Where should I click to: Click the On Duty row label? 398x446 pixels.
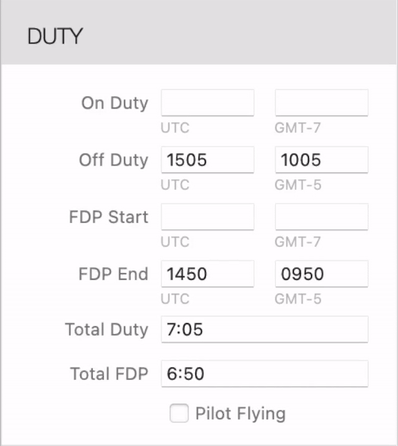(115, 103)
